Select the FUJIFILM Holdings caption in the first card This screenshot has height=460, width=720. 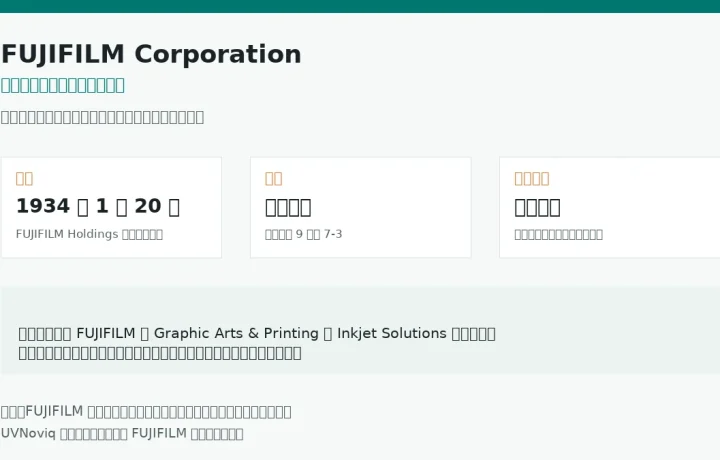pyautogui.click(x=89, y=234)
